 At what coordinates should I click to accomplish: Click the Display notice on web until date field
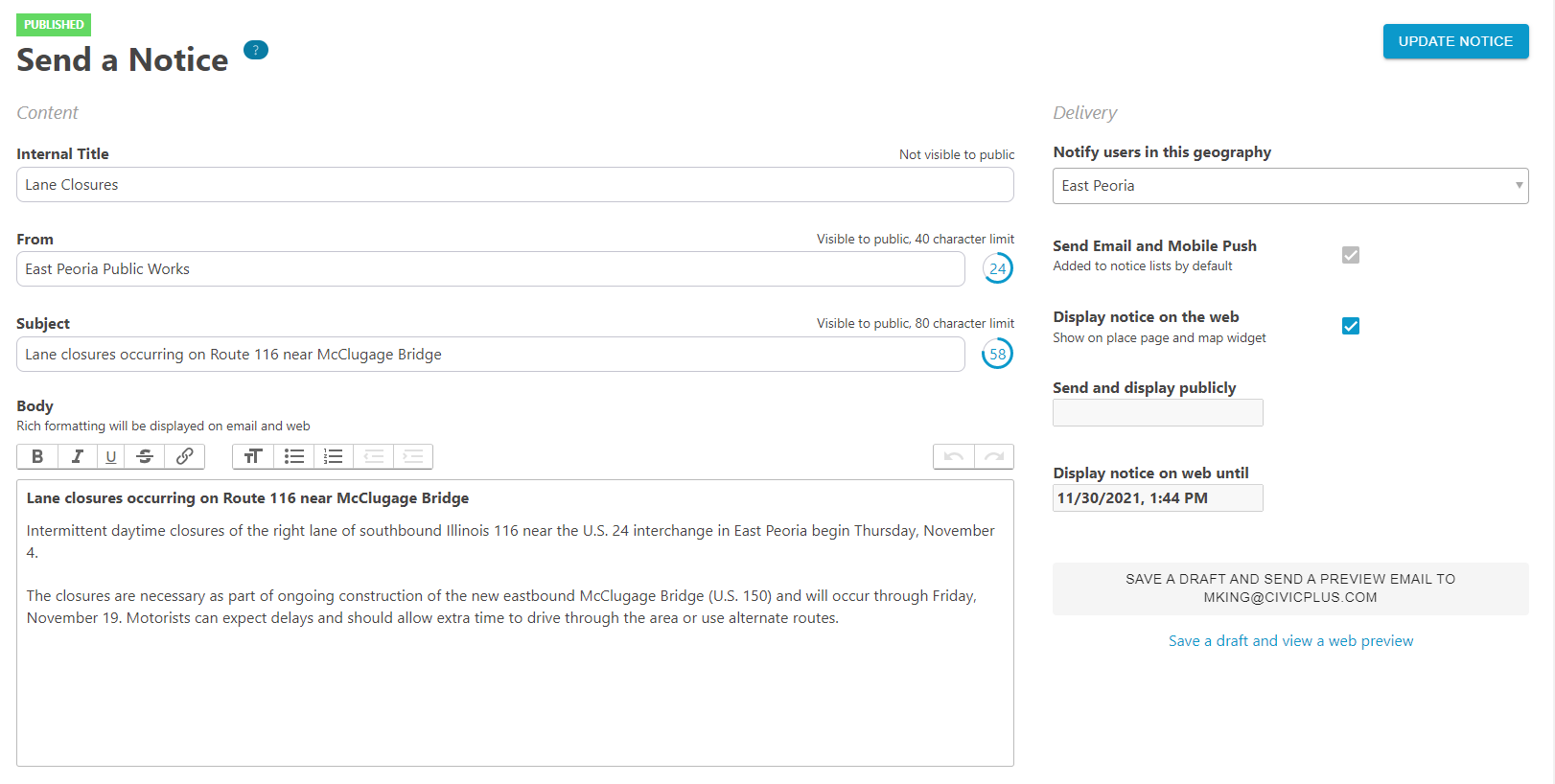pos(1158,498)
